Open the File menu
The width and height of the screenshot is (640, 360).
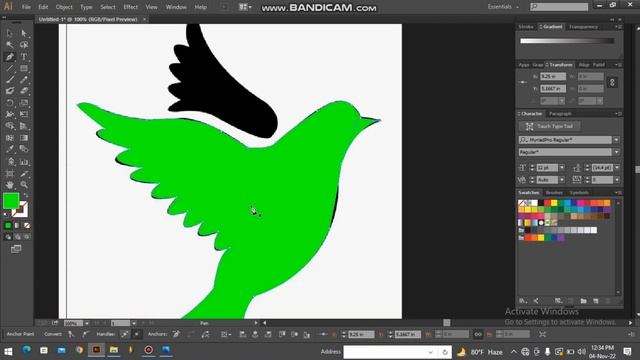point(26,7)
